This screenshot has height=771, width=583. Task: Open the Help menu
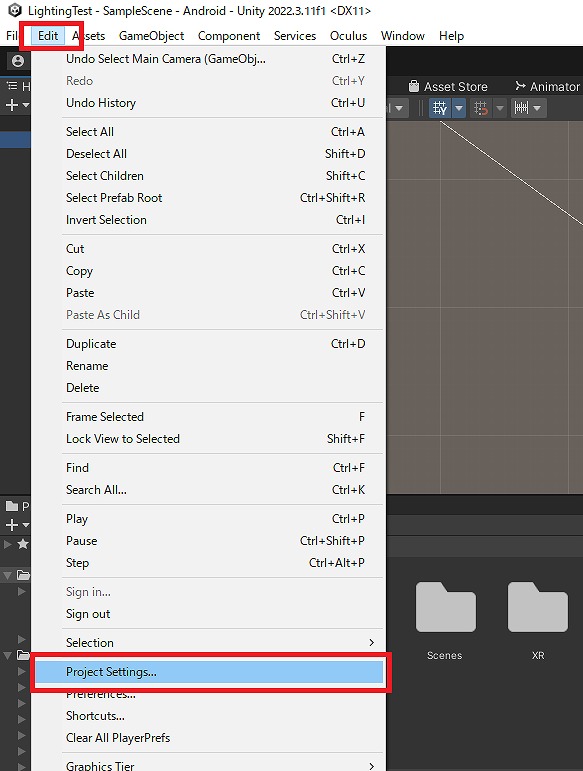pos(451,36)
